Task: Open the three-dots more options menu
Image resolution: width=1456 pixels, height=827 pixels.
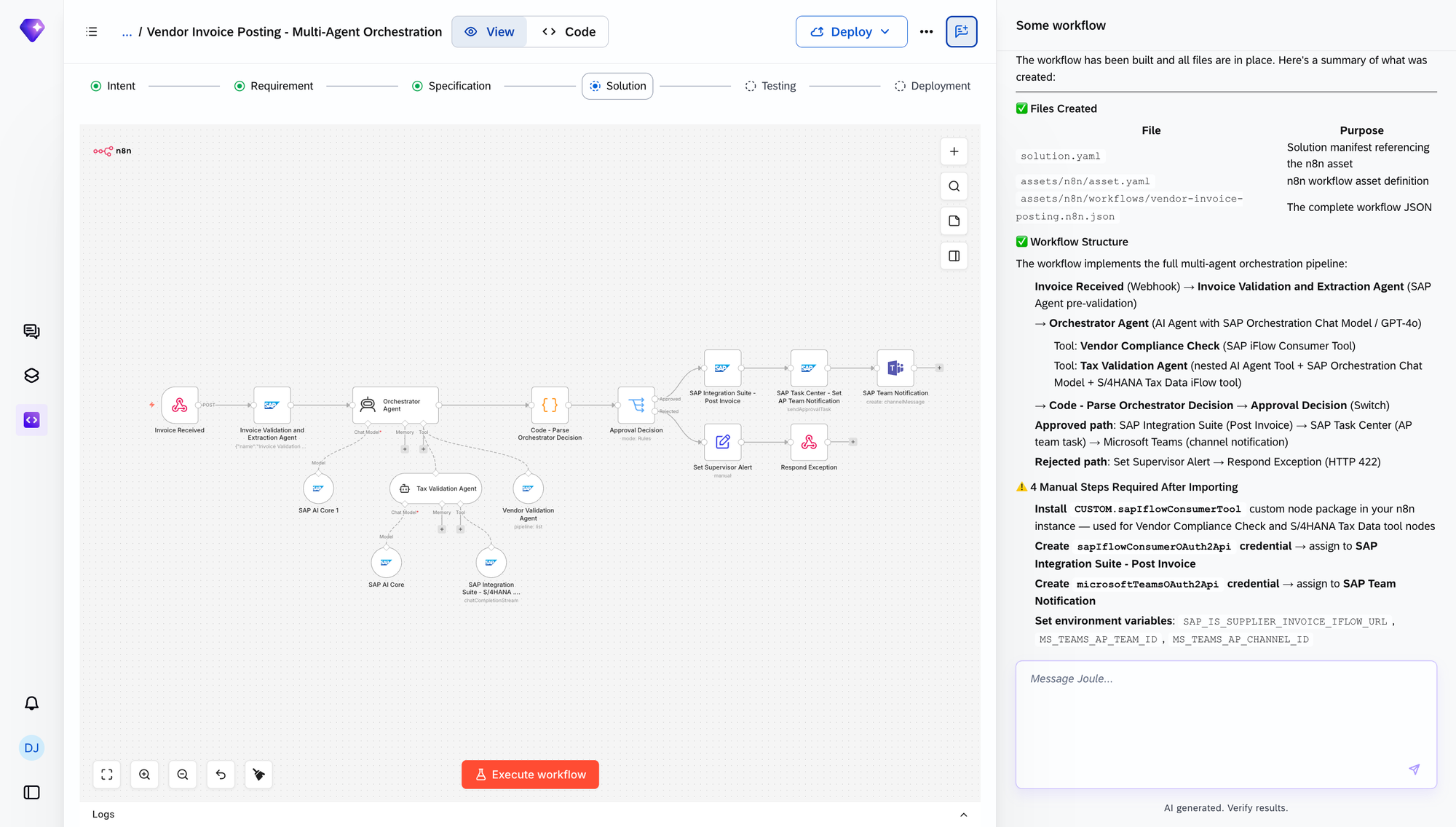Action: click(926, 32)
